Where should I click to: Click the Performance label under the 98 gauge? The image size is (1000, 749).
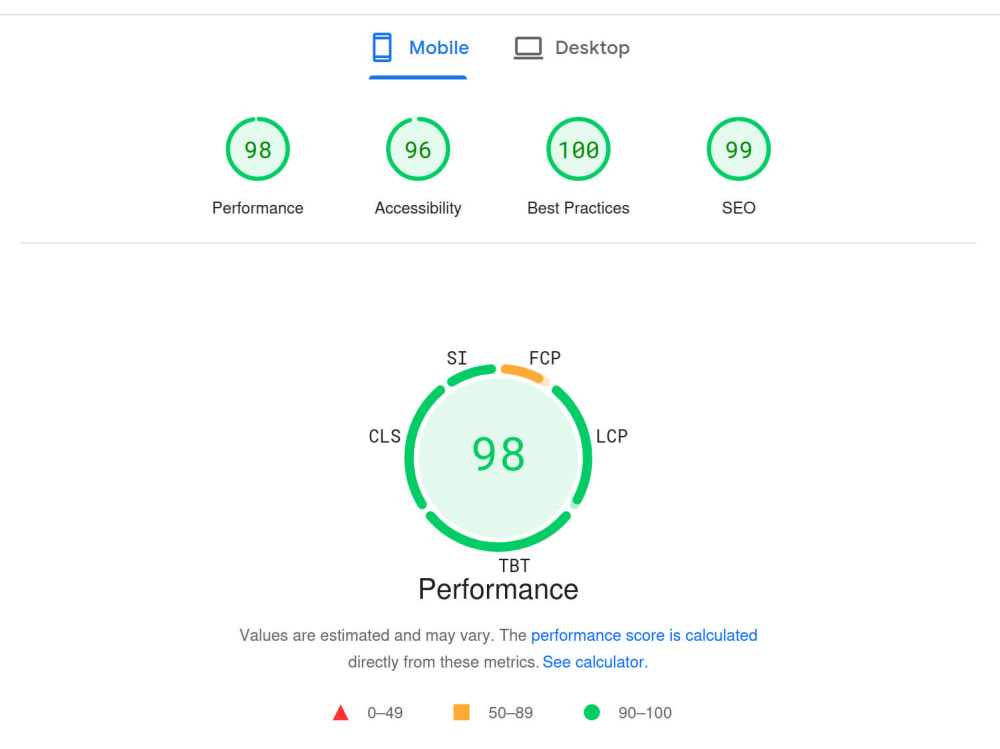(258, 208)
